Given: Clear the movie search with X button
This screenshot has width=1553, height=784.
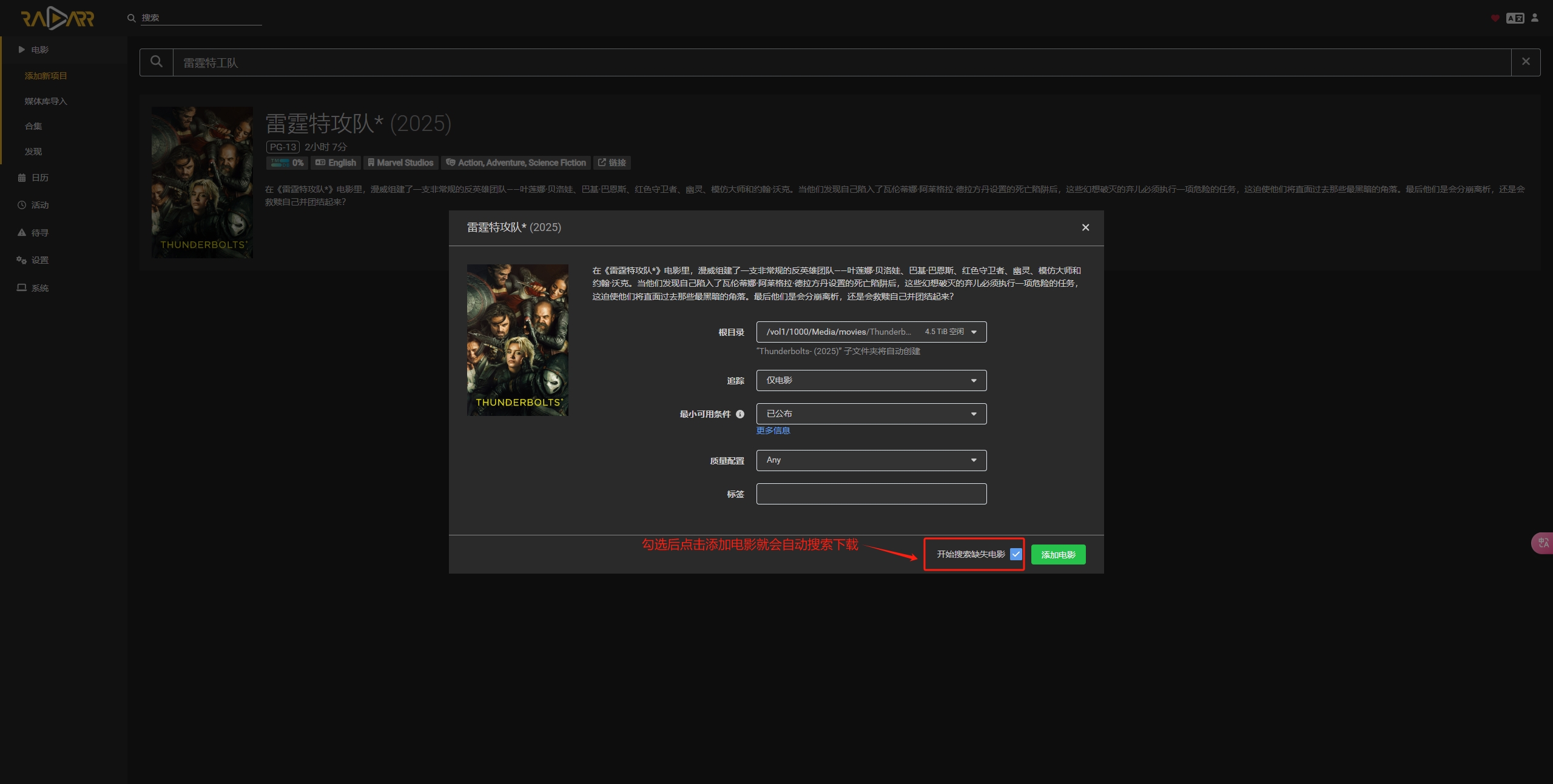Looking at the screenshot, I should [1526, 62].
